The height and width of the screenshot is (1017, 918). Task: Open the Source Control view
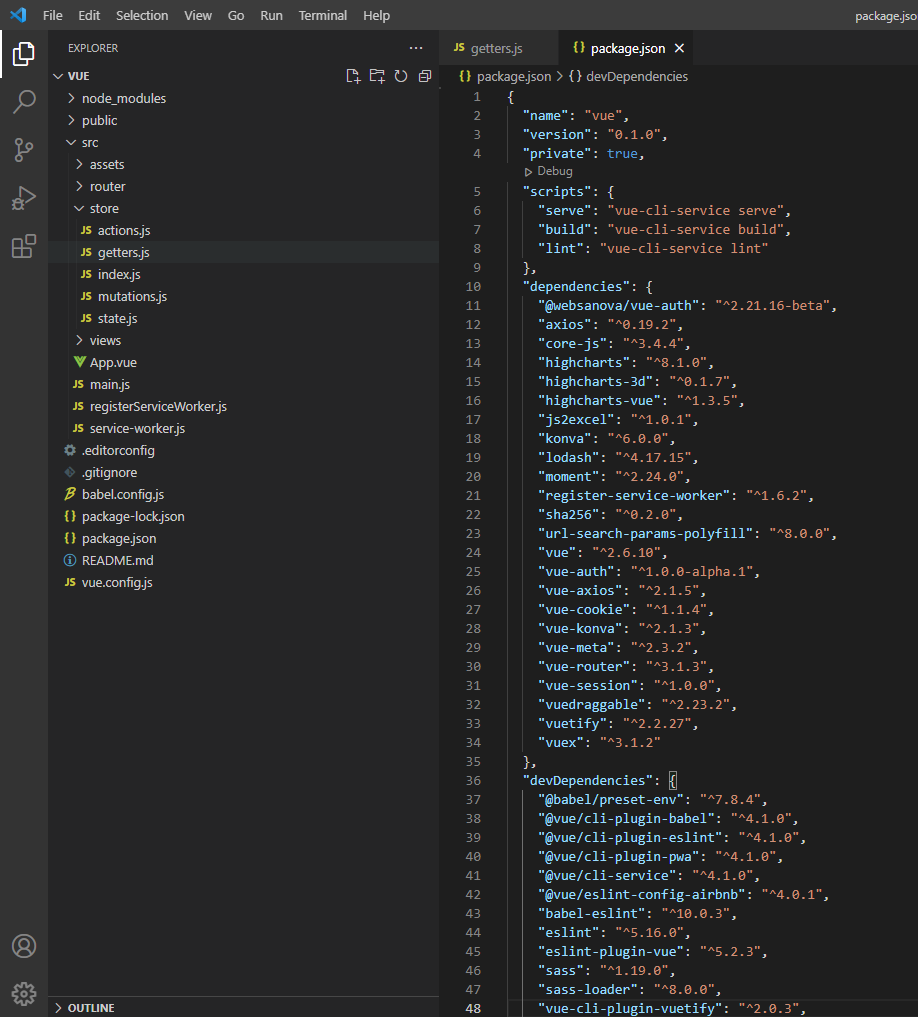pyautogui.click(x=24, y=150)
